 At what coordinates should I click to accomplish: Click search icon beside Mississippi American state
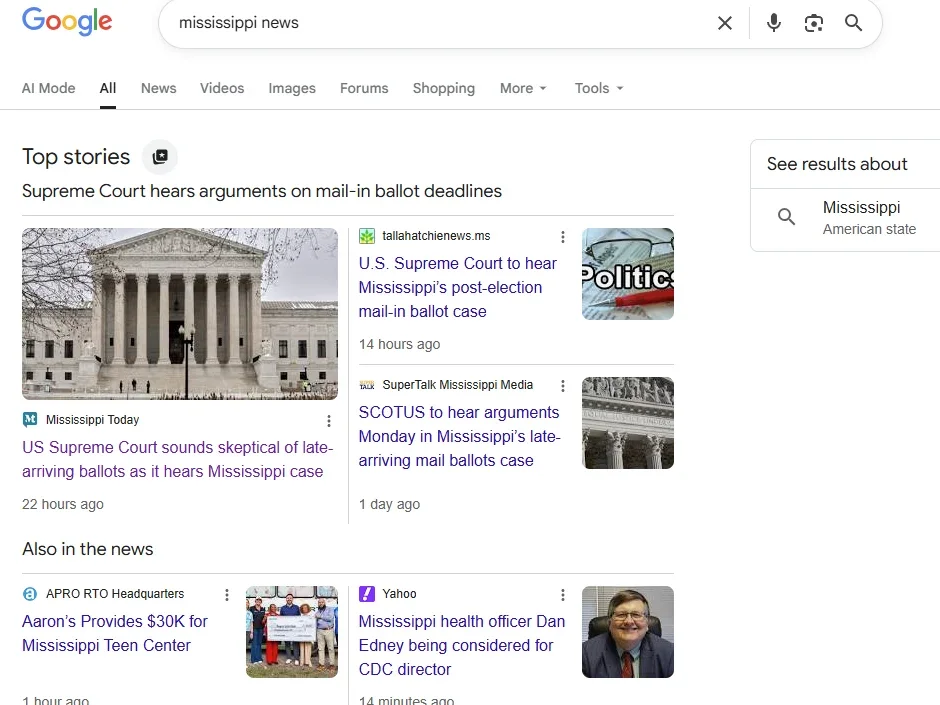pyautogui.click(x=786, y=216)
